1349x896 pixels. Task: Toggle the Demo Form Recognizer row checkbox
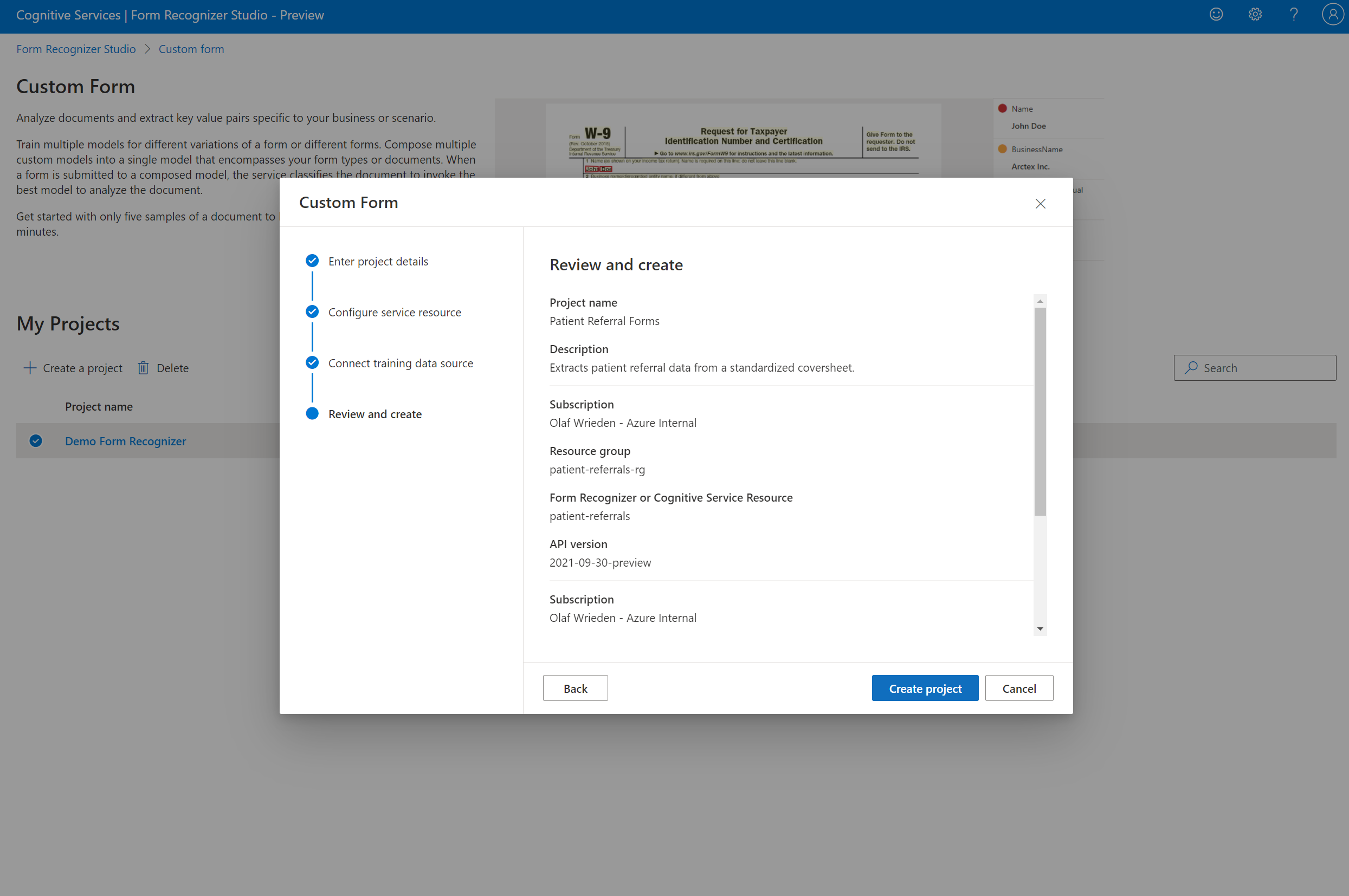click(36, 441)
